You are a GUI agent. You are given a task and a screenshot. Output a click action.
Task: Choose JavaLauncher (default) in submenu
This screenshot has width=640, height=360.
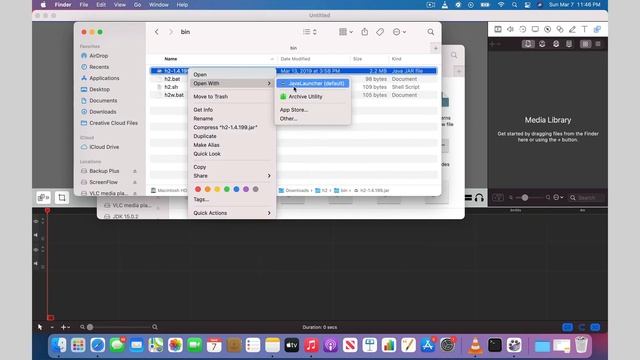[x=313, y=83]
